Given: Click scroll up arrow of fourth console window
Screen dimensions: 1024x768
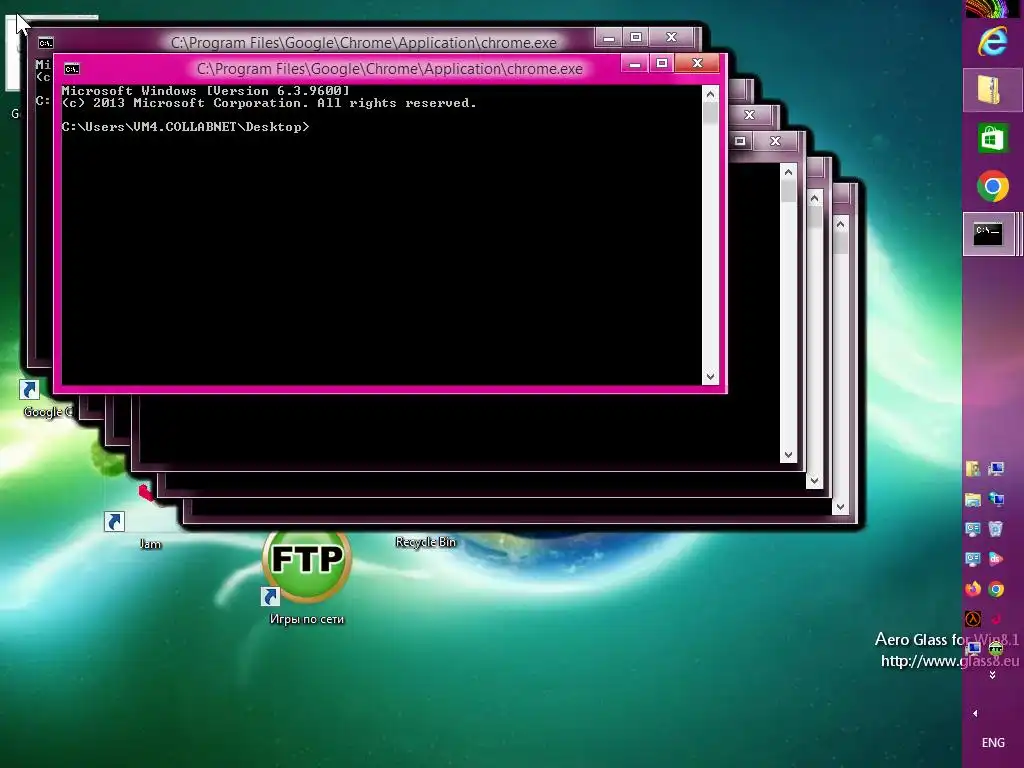Looking at the screenshot, I should click(x=788, y=172).
